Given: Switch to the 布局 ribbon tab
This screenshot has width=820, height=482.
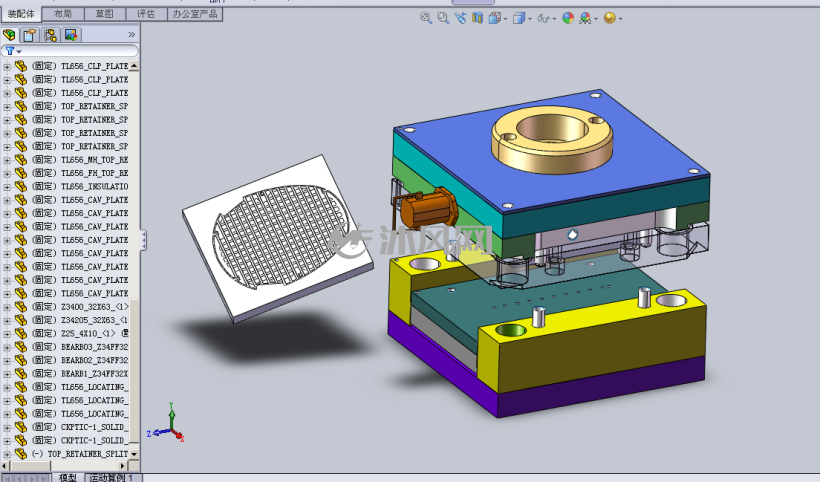Looking at the screenshot, I should pos(63,14).
